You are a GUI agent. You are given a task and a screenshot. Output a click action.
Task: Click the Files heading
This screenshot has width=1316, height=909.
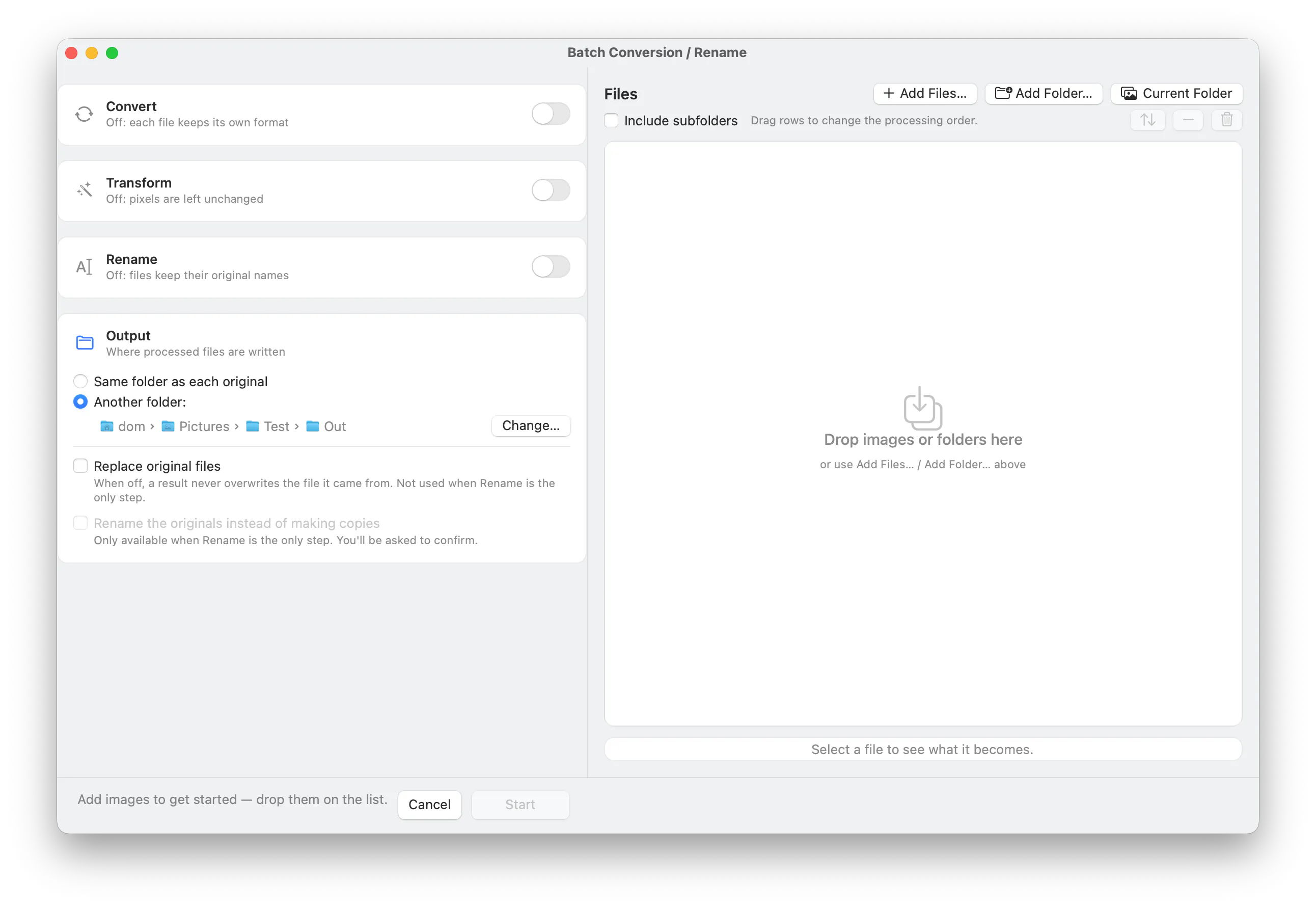(x=620, y=94)
